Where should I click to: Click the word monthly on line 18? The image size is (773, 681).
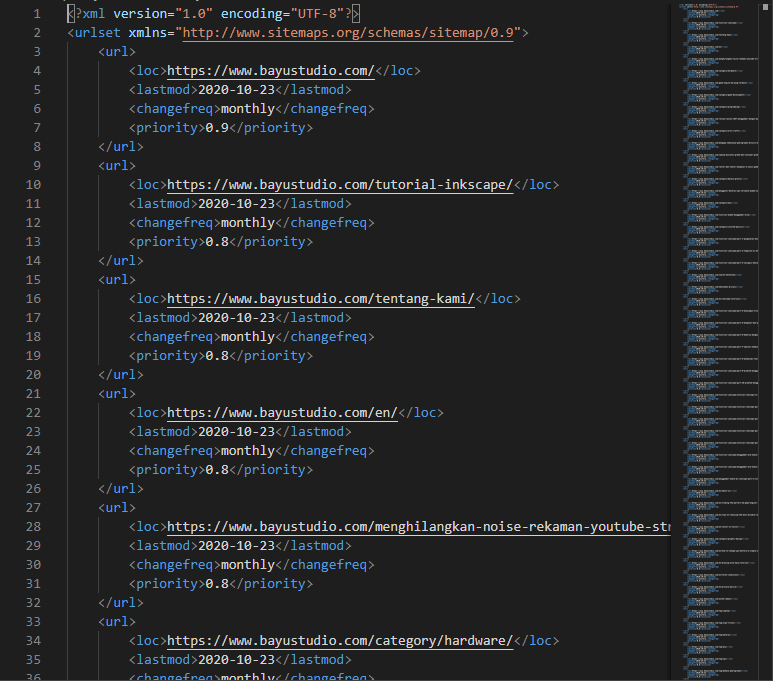(248, 336)
